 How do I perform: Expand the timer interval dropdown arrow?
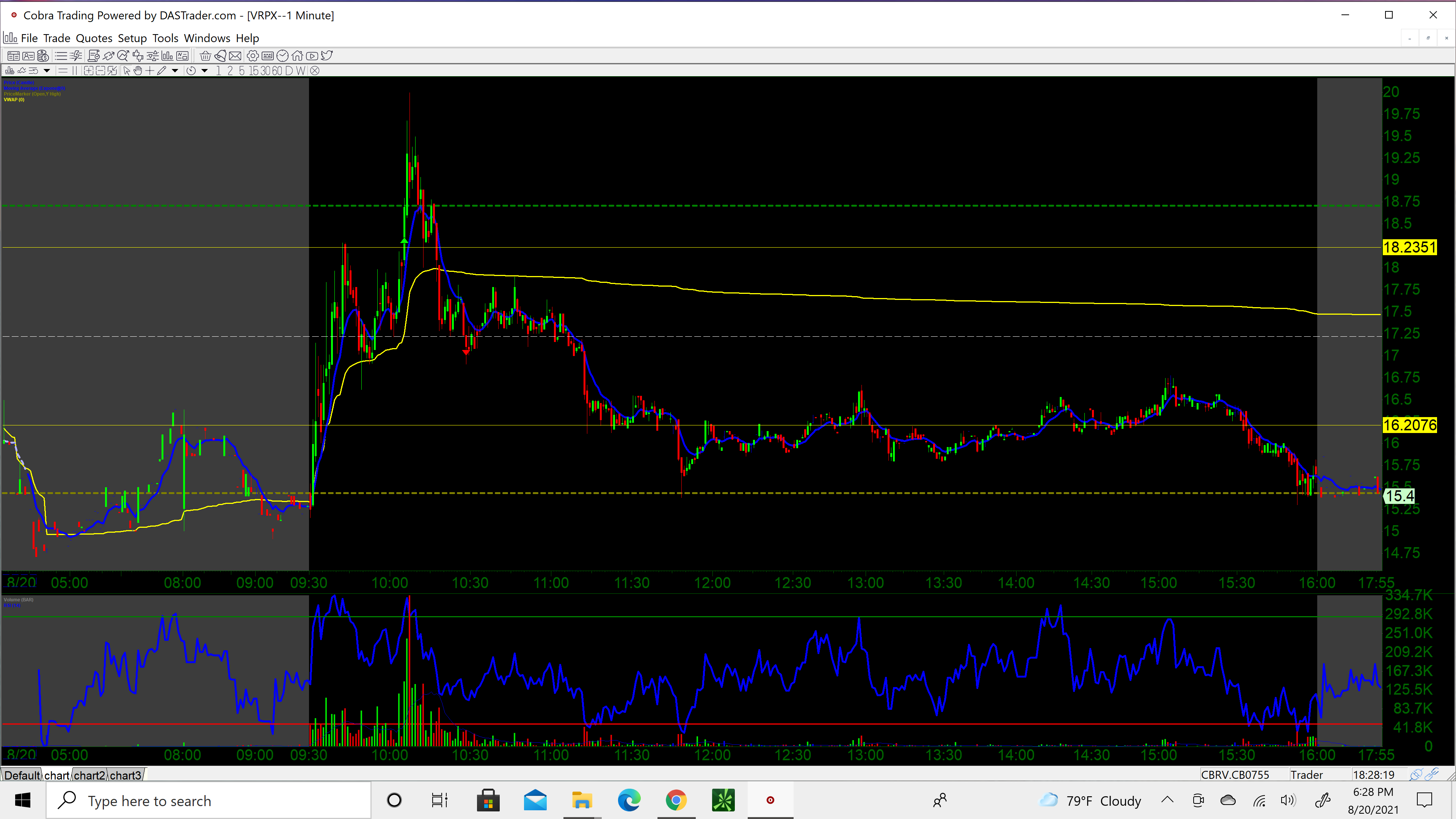[205, 71]
